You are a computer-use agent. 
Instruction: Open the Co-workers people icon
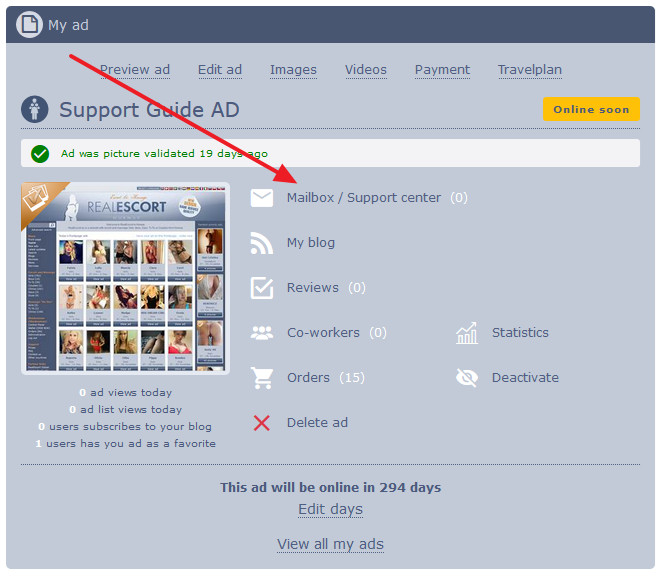pyautogui.click(x=262, y=333)
